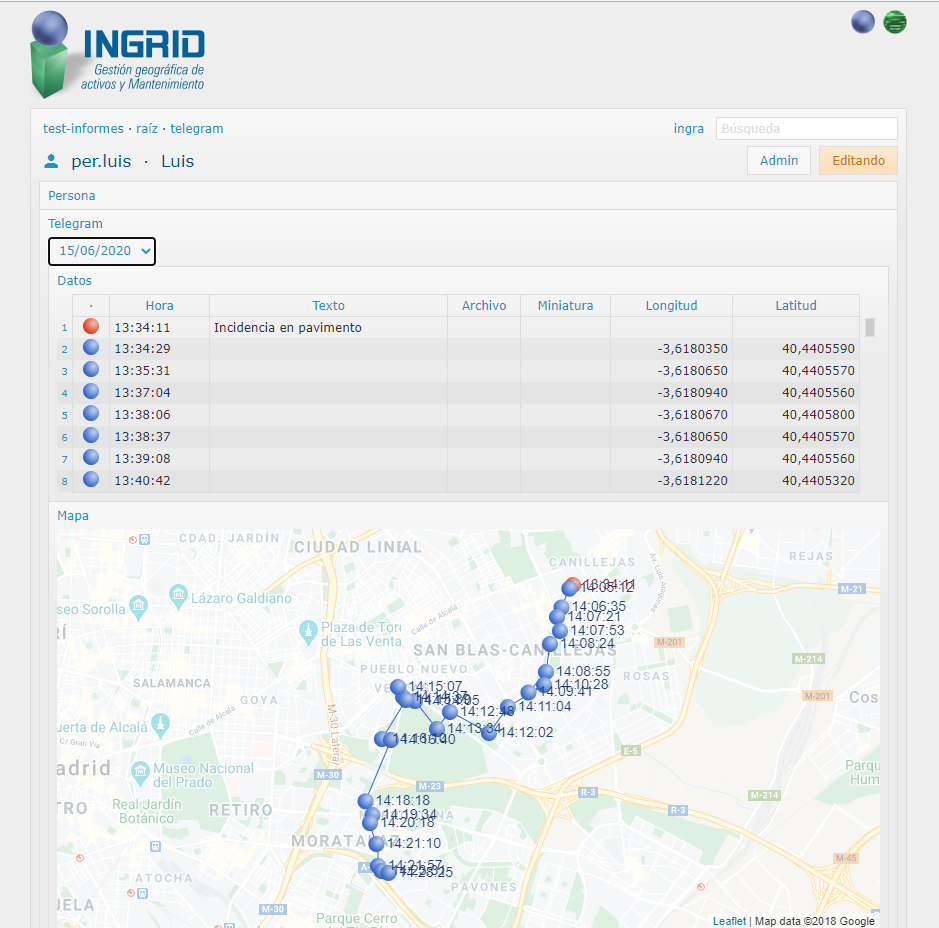939x928 pixels.
Task: Click the ingra user link
Action: [x=689, y=129]
